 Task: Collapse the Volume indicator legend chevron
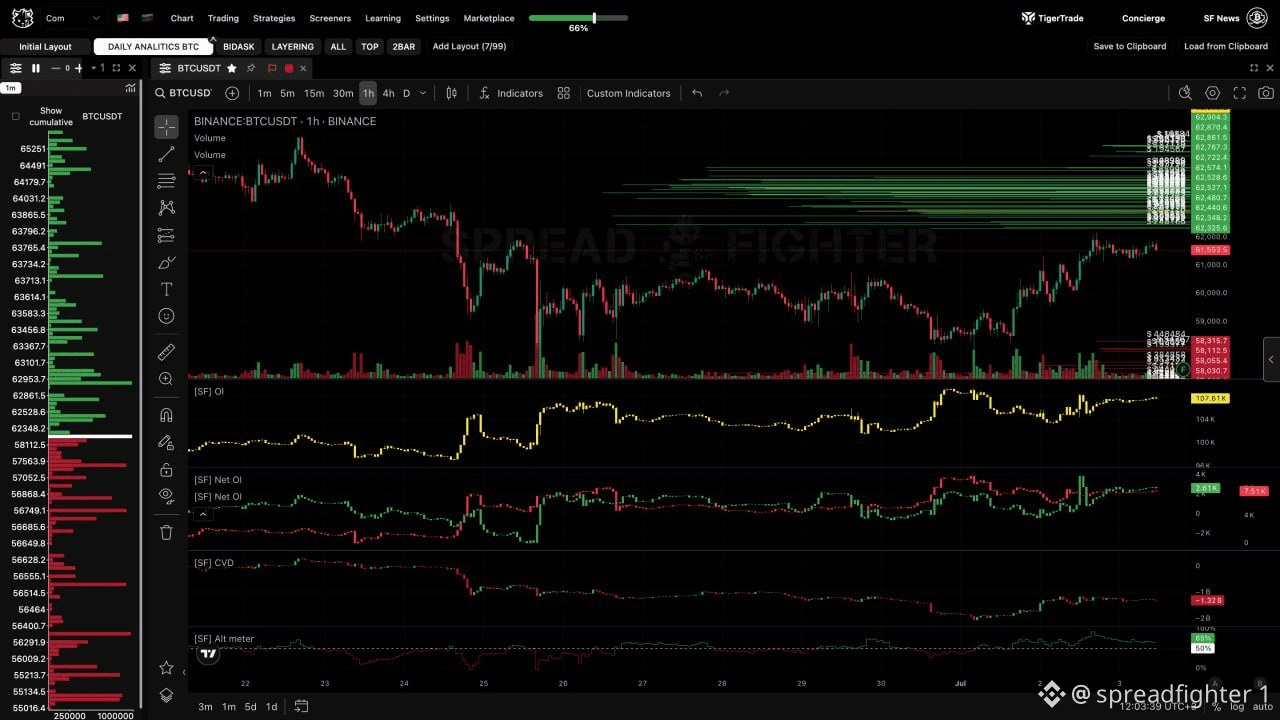tap(202, 173)
